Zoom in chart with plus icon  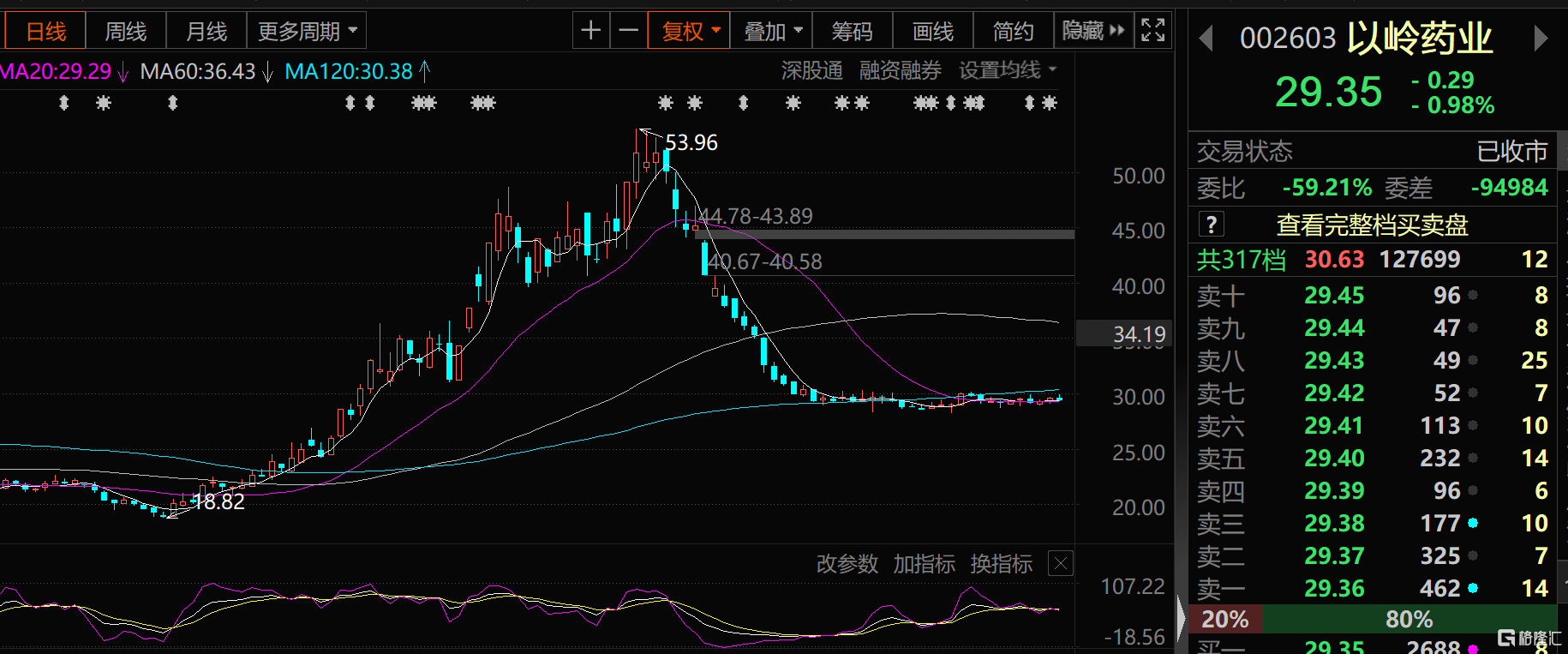[x=591, y=31]
